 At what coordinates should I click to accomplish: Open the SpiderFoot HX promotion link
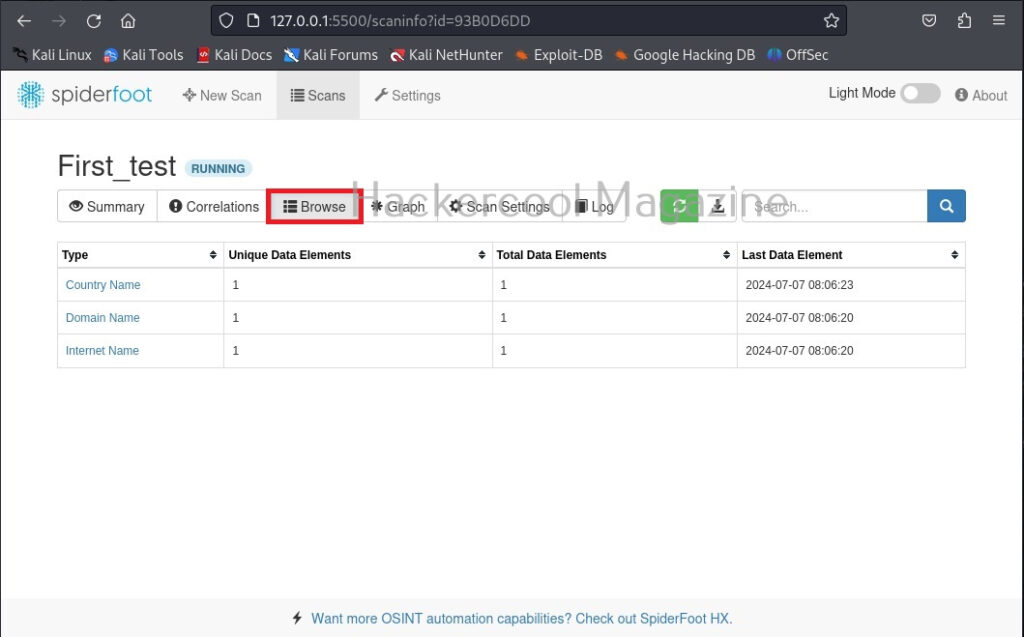click(521, 619)
